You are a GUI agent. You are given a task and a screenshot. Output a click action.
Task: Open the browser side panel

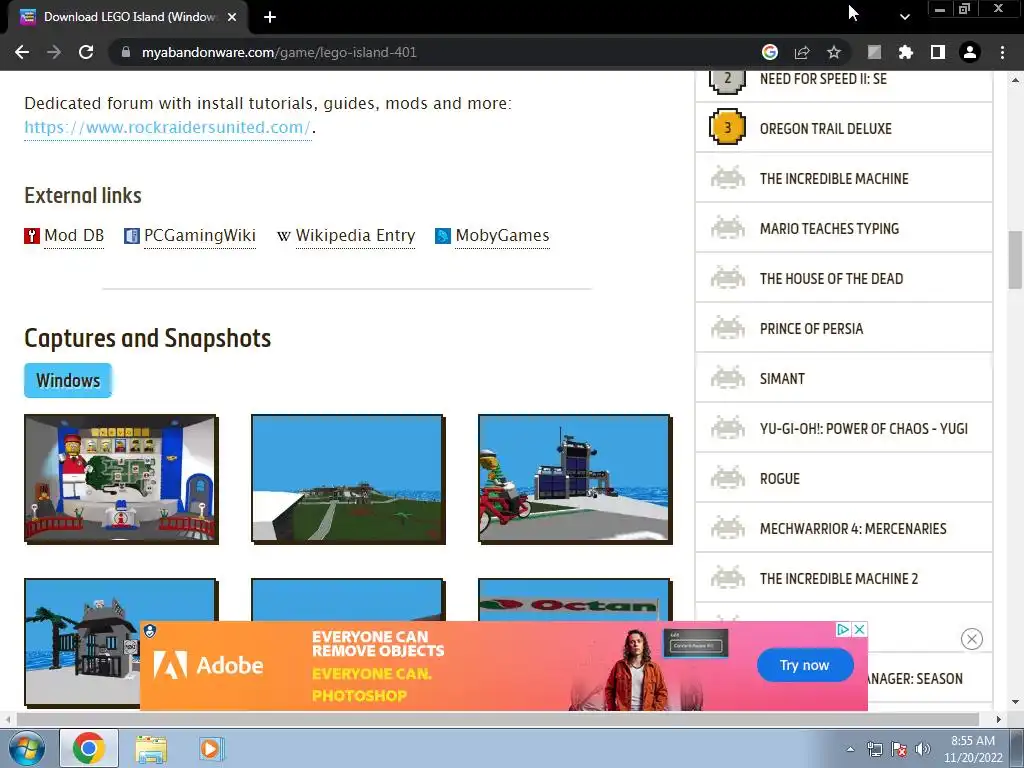(x=938, y=52)
